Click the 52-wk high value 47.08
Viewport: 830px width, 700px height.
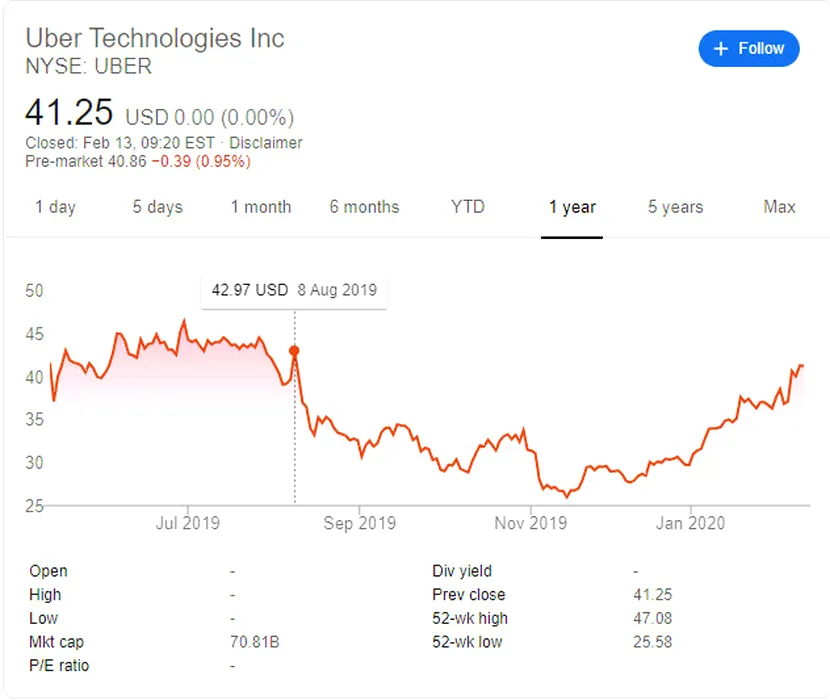click(653, 618)
